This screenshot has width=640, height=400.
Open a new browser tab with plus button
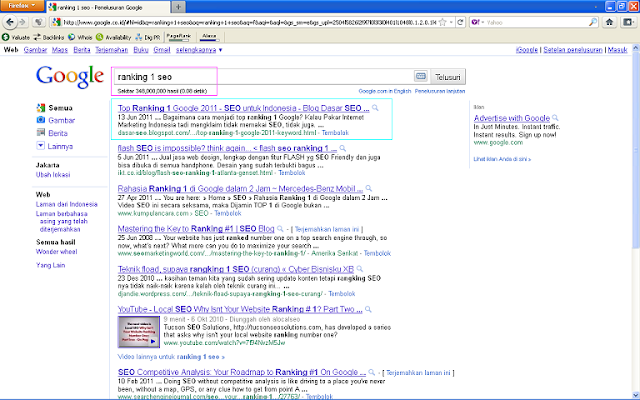point(178,7)
